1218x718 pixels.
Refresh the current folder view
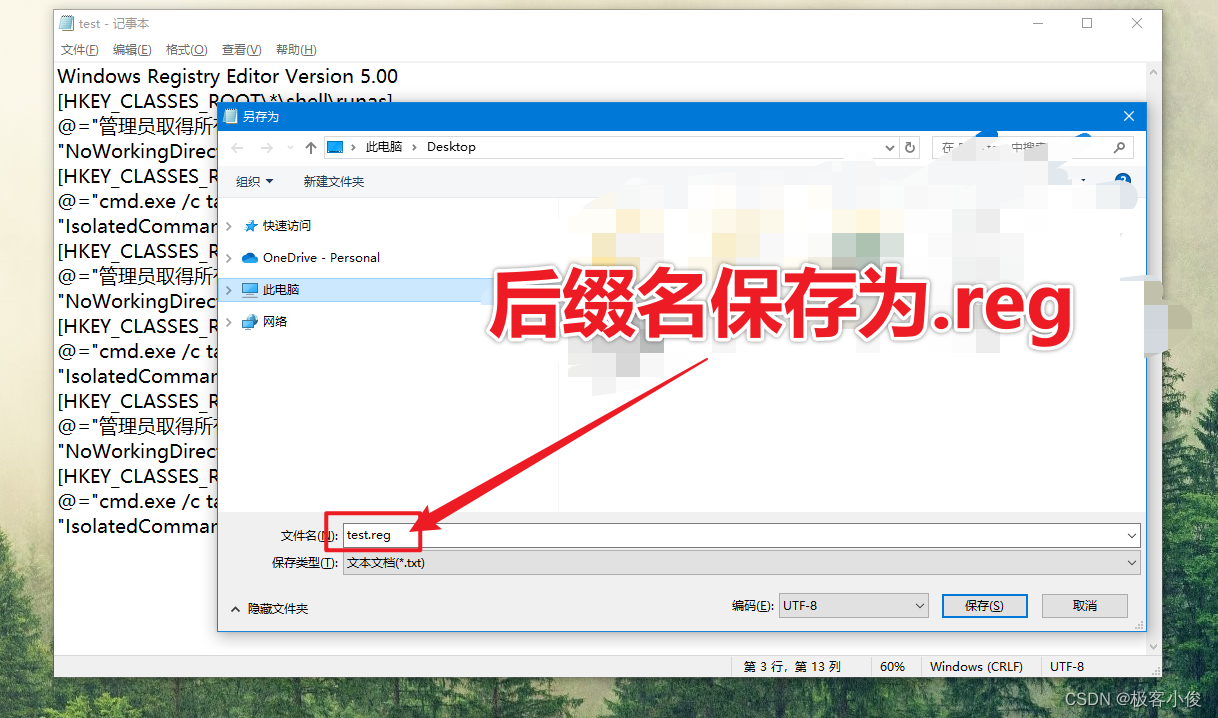909,147
